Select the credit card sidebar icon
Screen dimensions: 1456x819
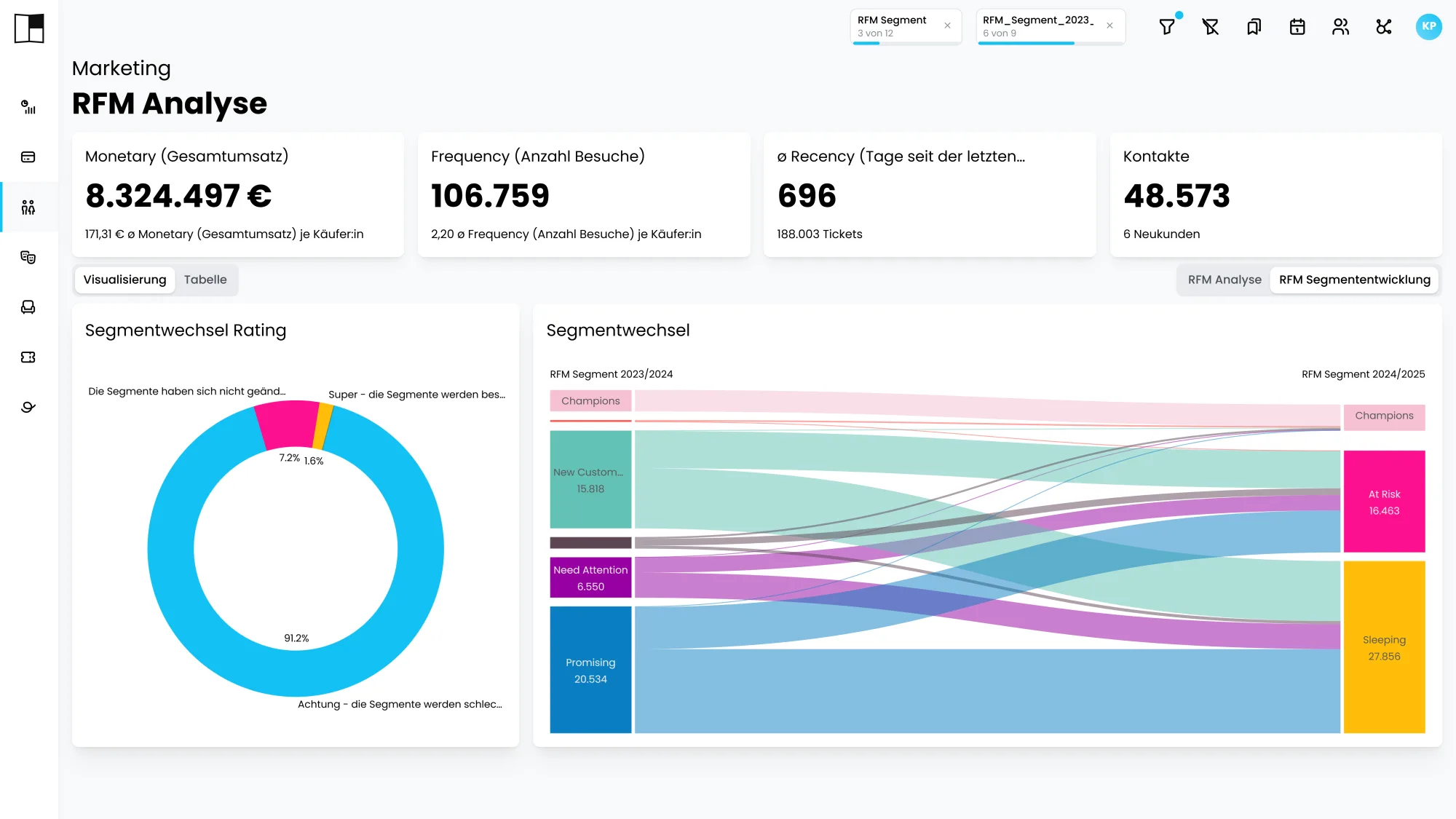point(28,157)
